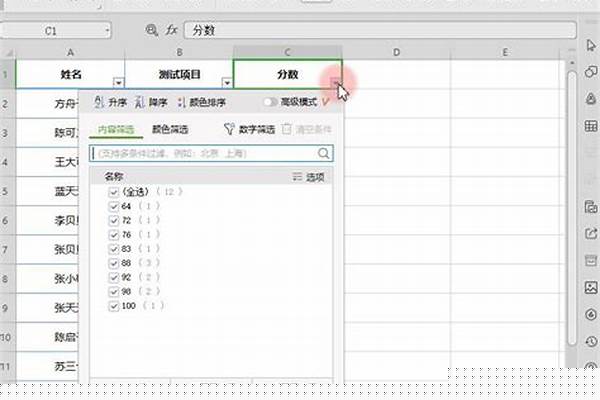Click the formula bar showing 分数
The width and height of the screenshot is (600, 400).
coord(380,30)
